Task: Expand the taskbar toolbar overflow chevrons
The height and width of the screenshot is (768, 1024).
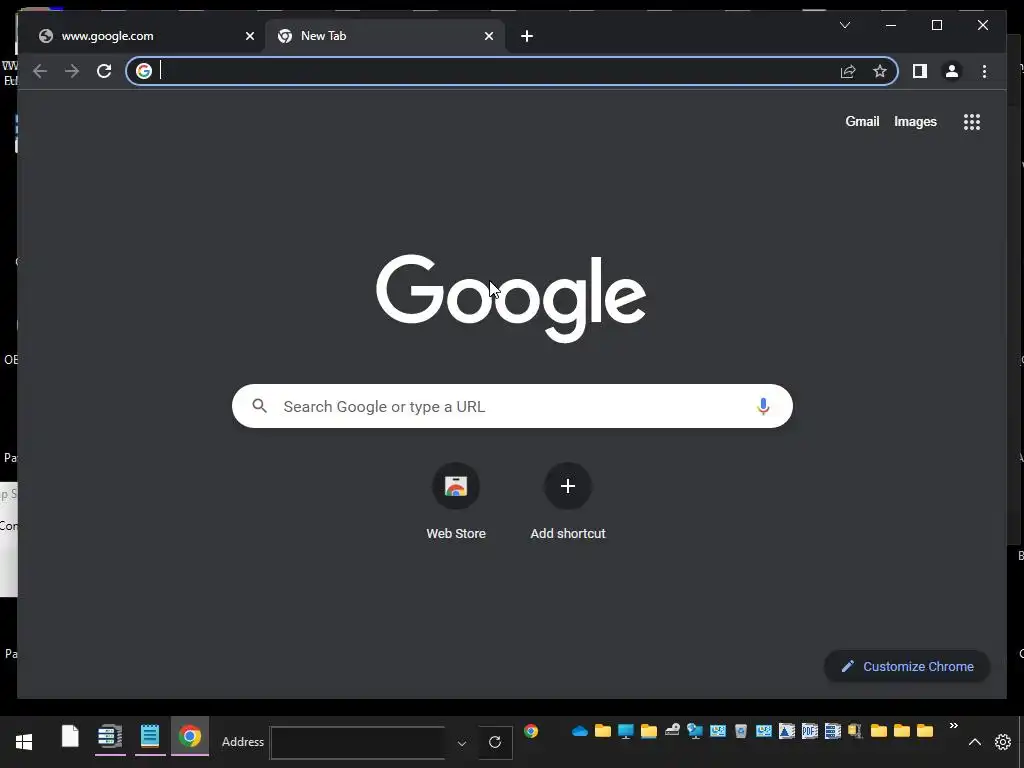Action: point(953,726)
